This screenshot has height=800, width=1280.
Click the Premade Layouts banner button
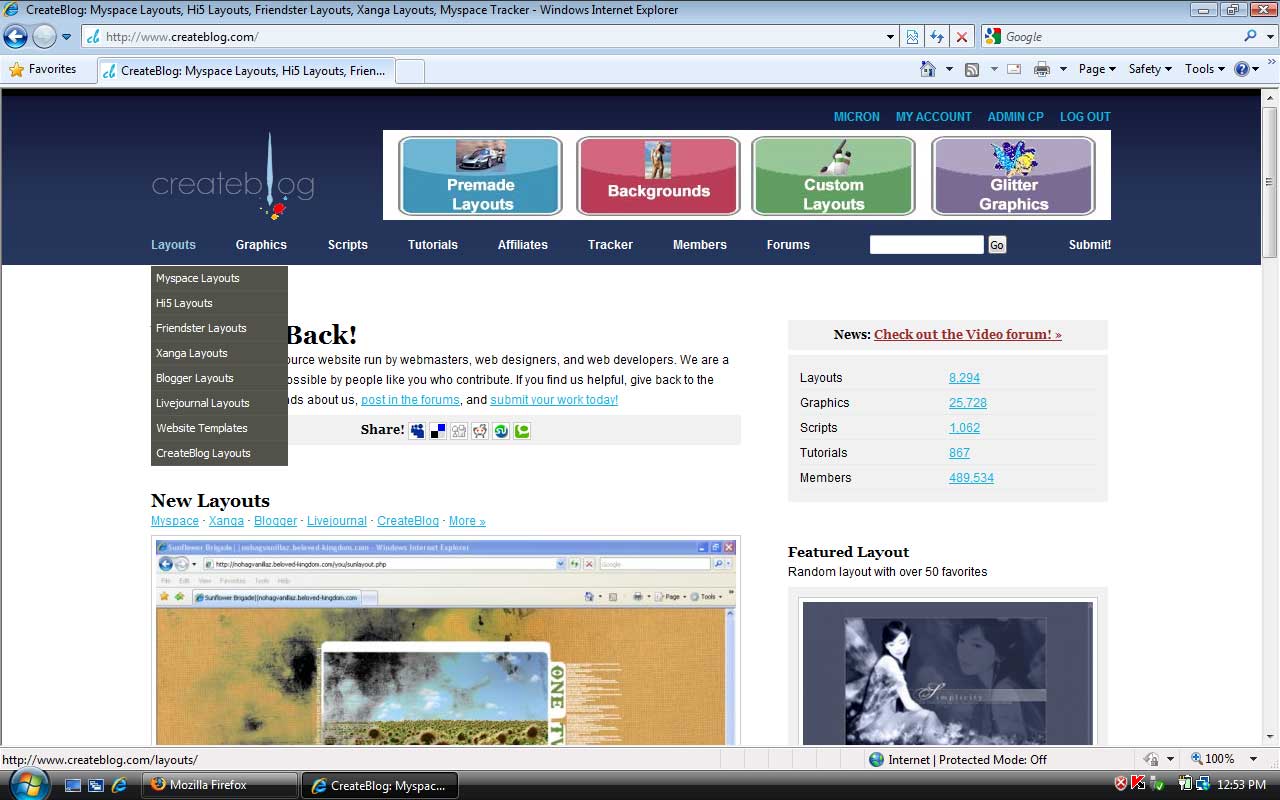[x=480, y=176]
